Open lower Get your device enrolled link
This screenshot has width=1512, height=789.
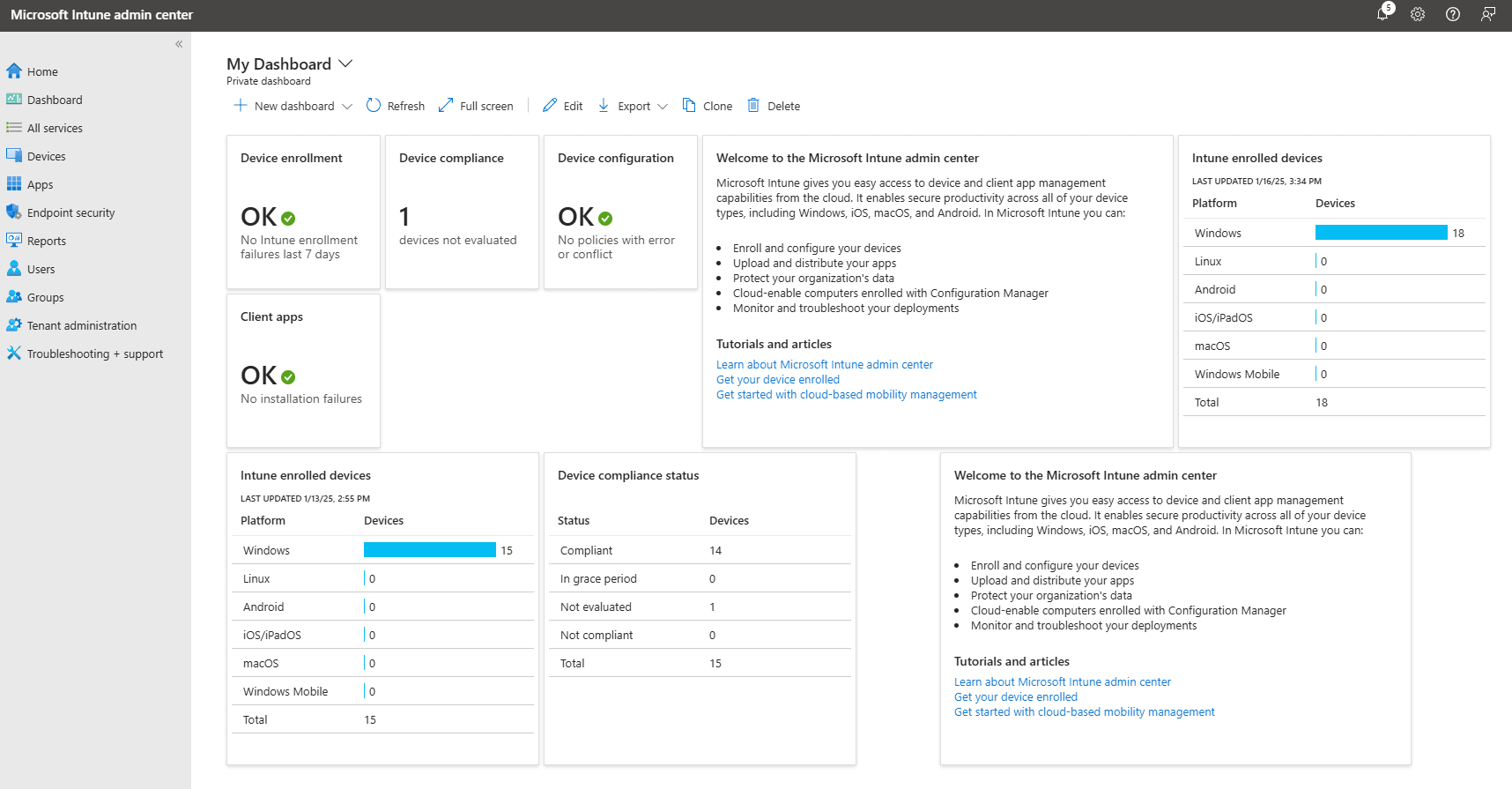(1016, 697)
